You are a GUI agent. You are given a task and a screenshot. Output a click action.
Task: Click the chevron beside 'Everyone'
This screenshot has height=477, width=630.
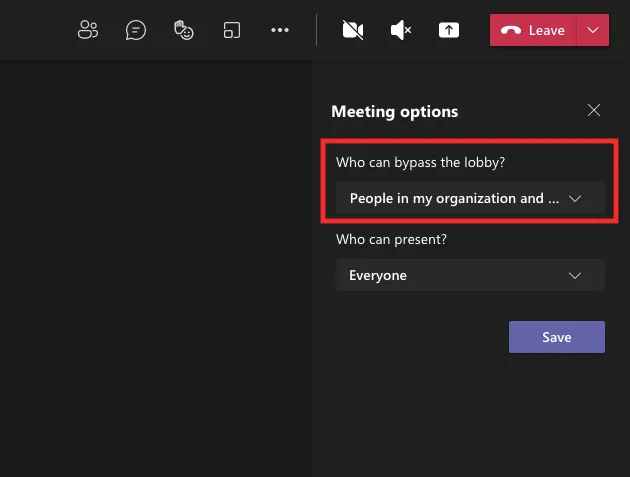click(575, 275)
